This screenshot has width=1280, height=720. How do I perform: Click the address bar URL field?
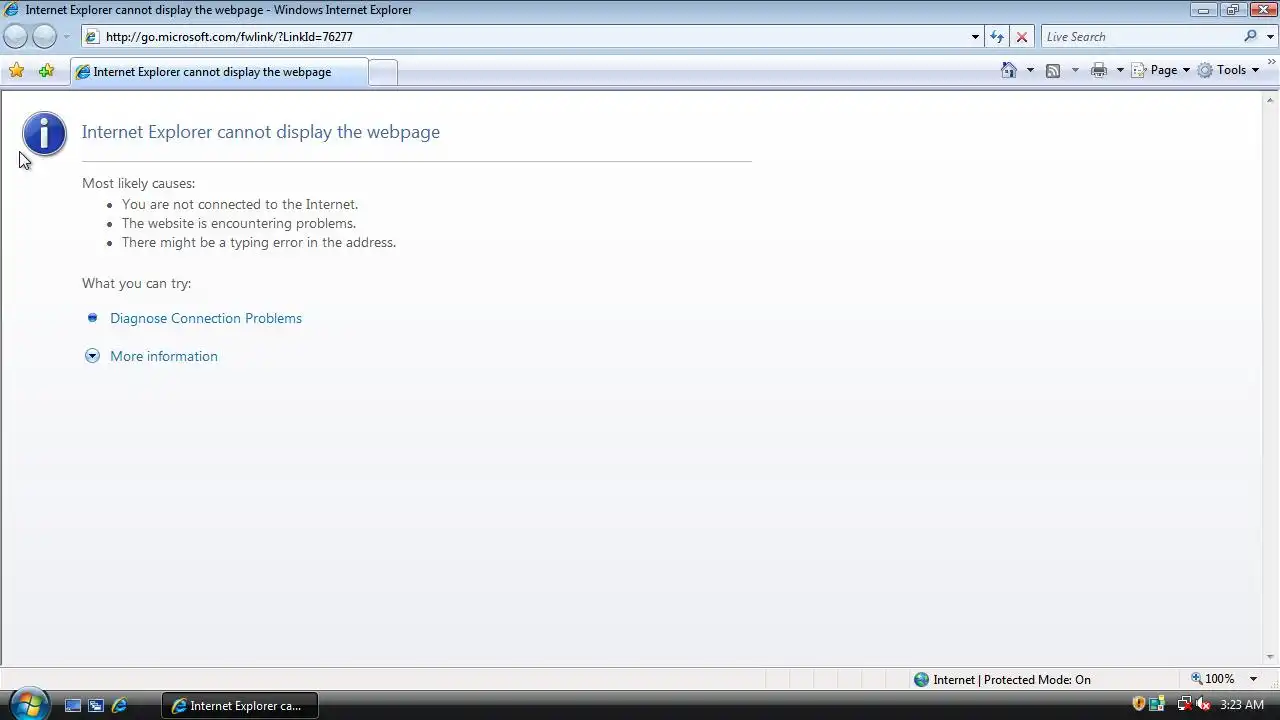[x=525, y=37]
